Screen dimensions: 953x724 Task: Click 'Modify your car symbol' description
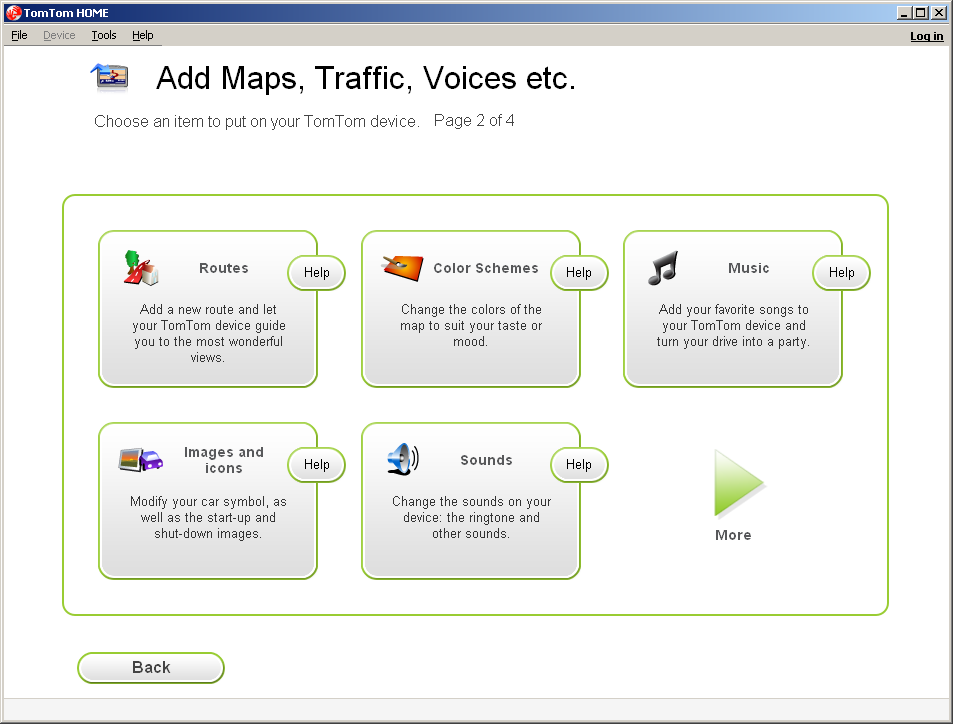208,517
